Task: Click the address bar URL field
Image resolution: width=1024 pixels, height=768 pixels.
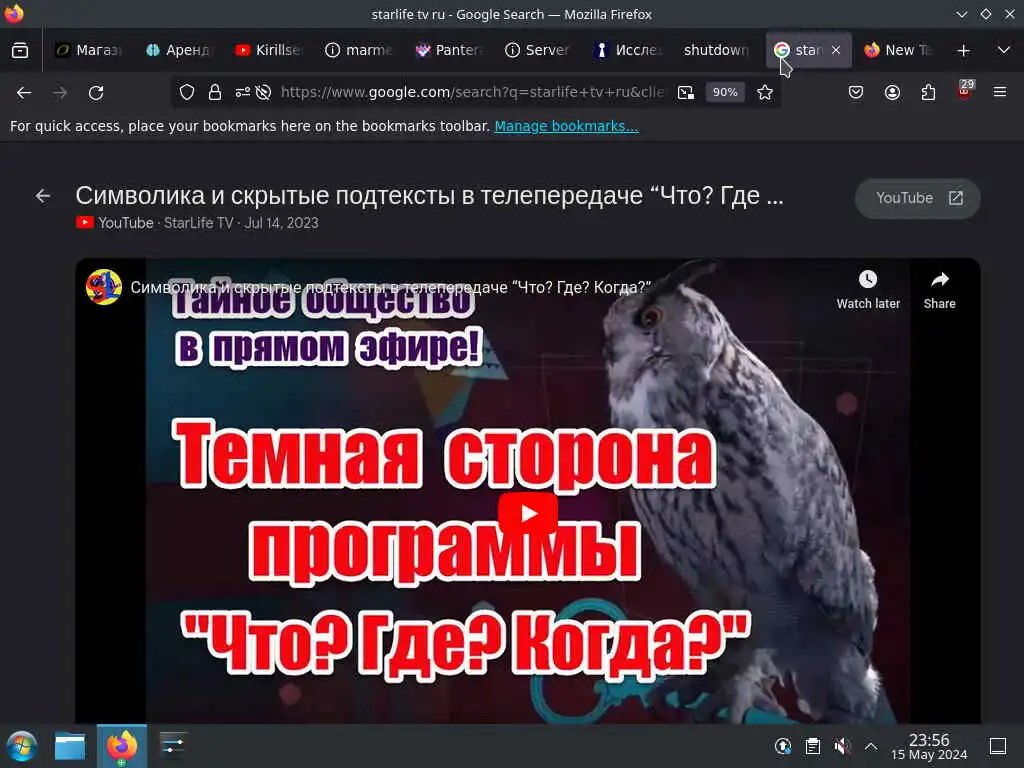Action: [x=472, y=92]
